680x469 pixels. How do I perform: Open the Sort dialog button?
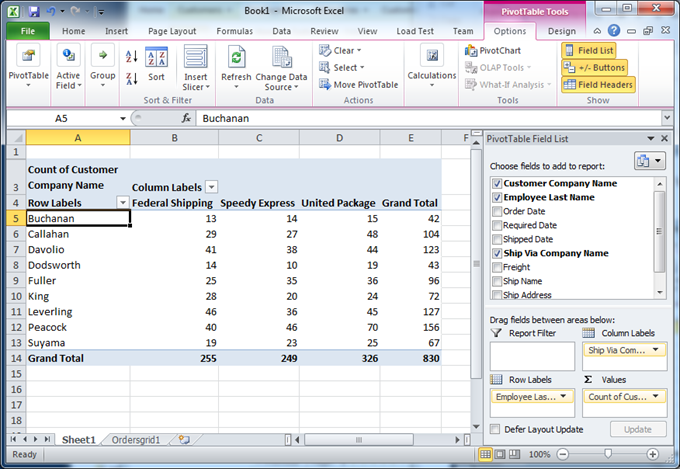click(x=156, y=65)
